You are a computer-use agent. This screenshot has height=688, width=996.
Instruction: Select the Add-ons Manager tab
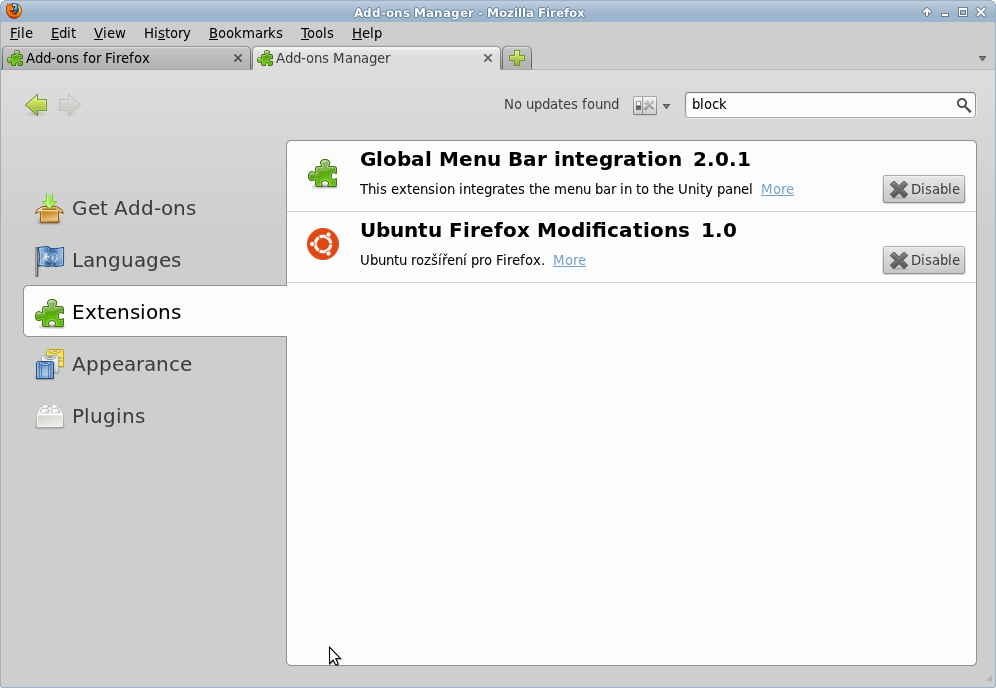click(376, 58)
